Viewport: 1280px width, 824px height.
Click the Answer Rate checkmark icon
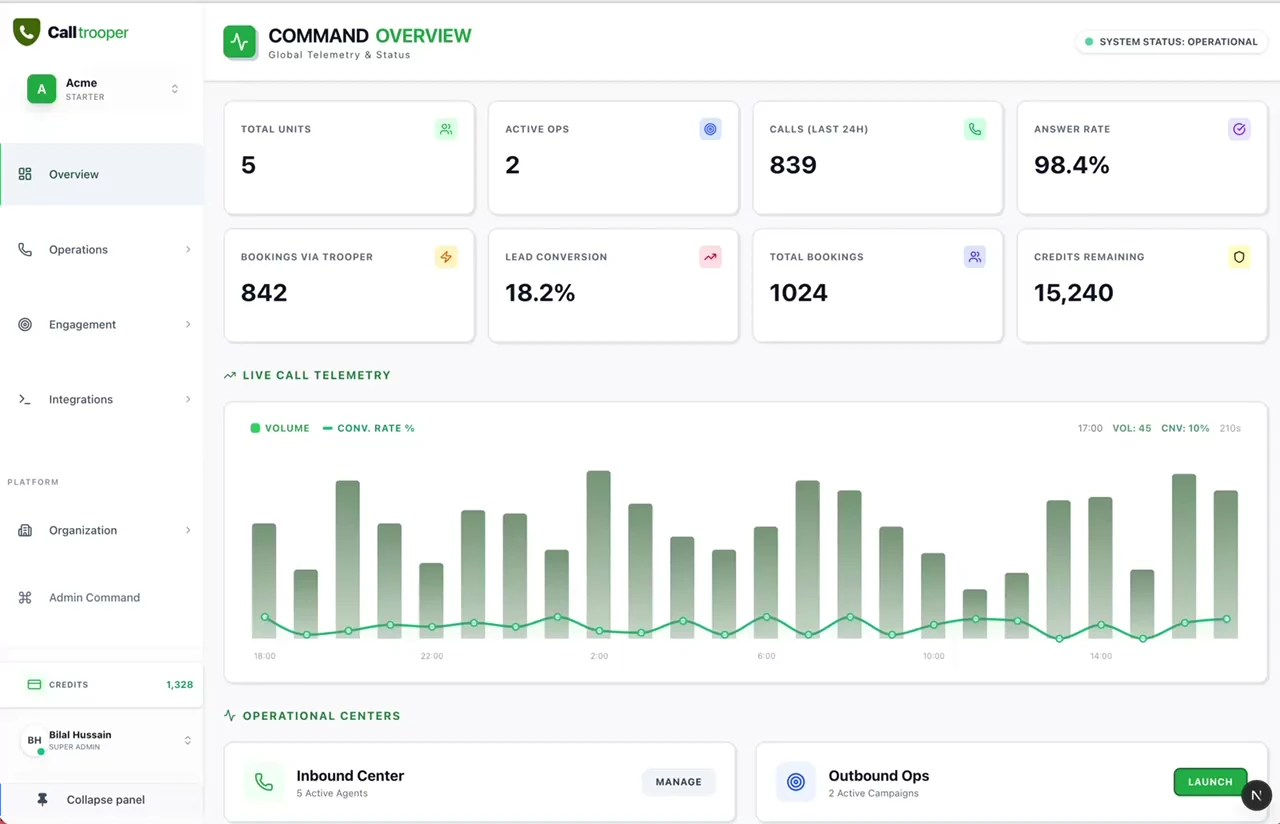(1239, 129)
